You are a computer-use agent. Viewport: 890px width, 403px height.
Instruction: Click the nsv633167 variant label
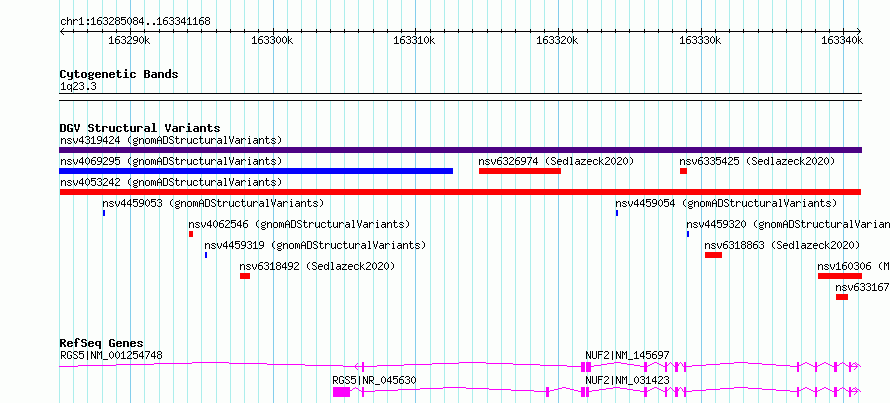coord(862,287)
